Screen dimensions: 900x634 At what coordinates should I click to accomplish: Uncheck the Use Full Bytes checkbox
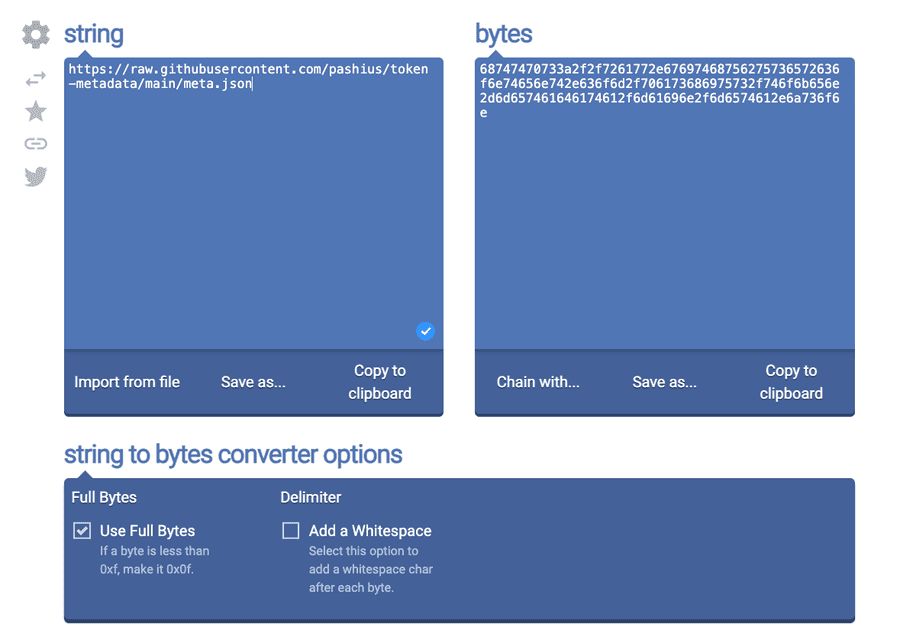click(x=82, y=531)
